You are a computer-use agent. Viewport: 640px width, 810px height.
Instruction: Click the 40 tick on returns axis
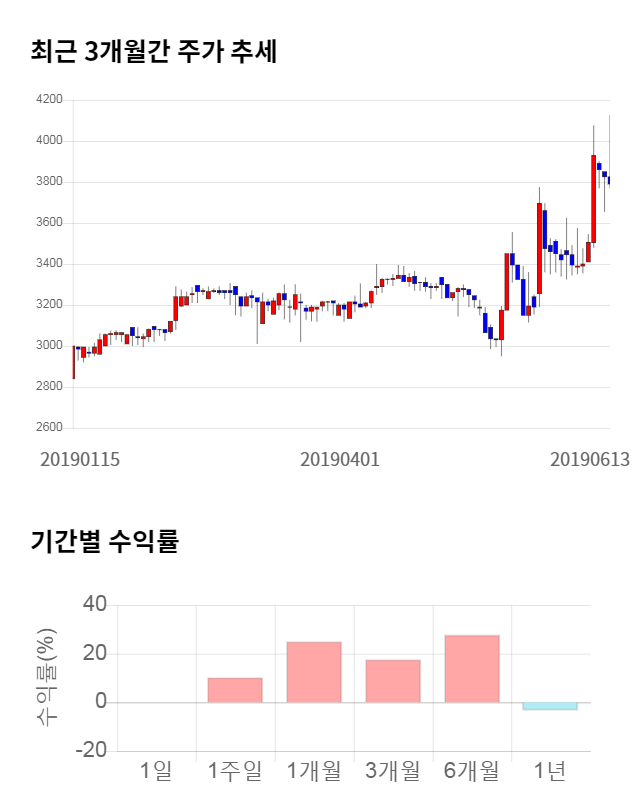(95, 605)
